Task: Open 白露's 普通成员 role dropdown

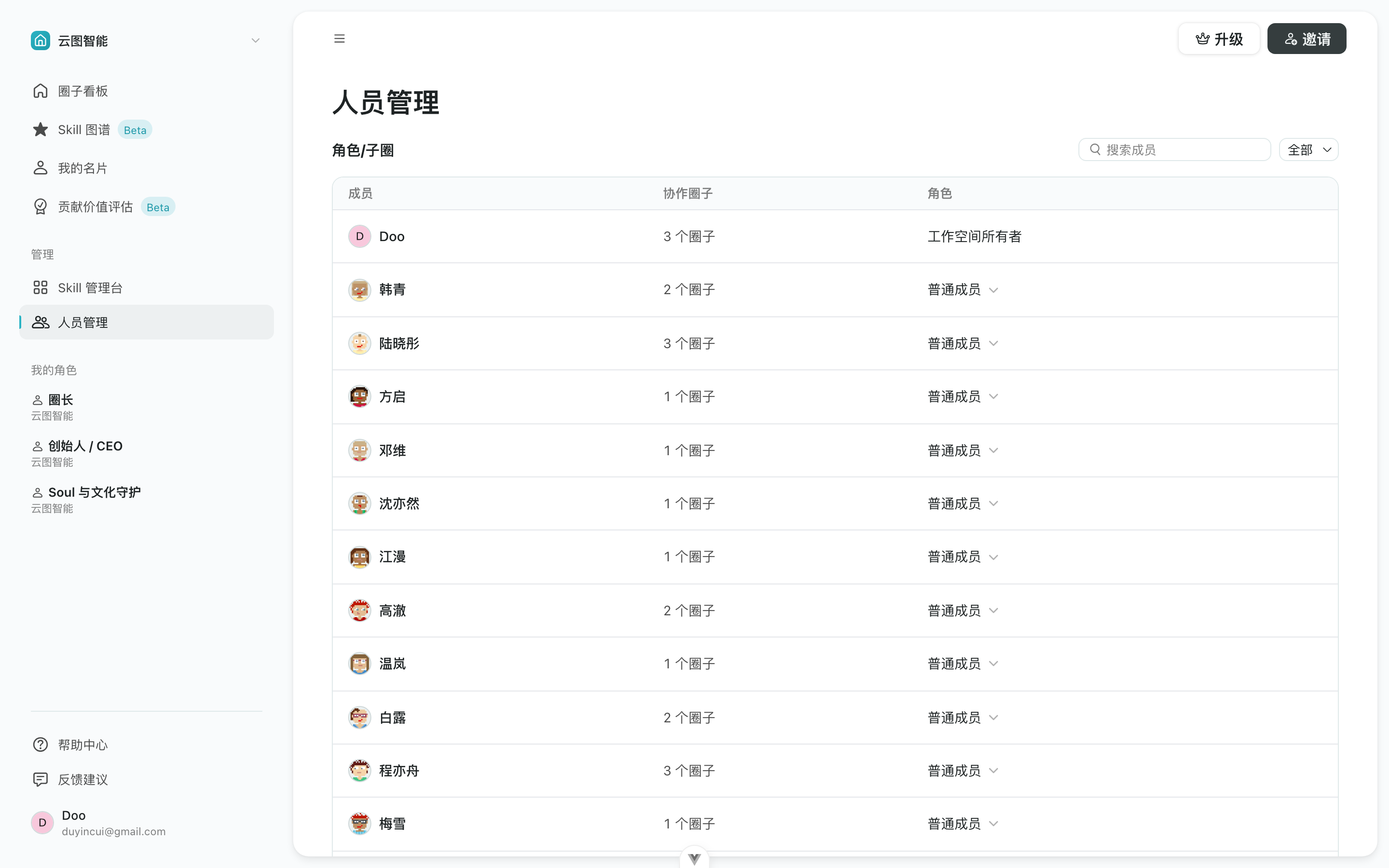Action: point(963,718)
